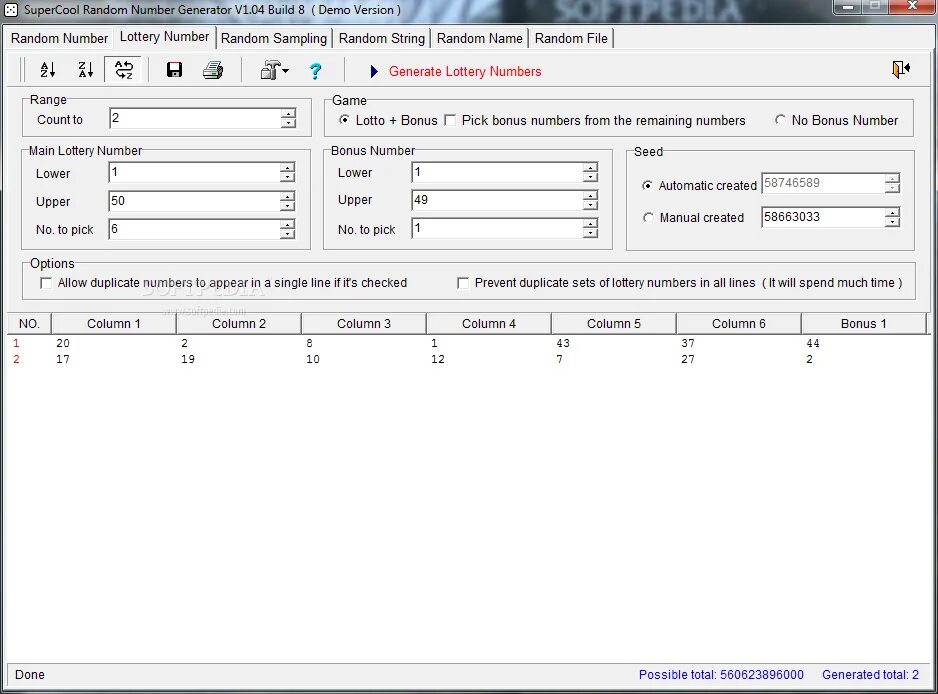Select row 2 value 17 in Column 1
The height and width of the screenshot is (694, 938).
(x=63, y=360)
